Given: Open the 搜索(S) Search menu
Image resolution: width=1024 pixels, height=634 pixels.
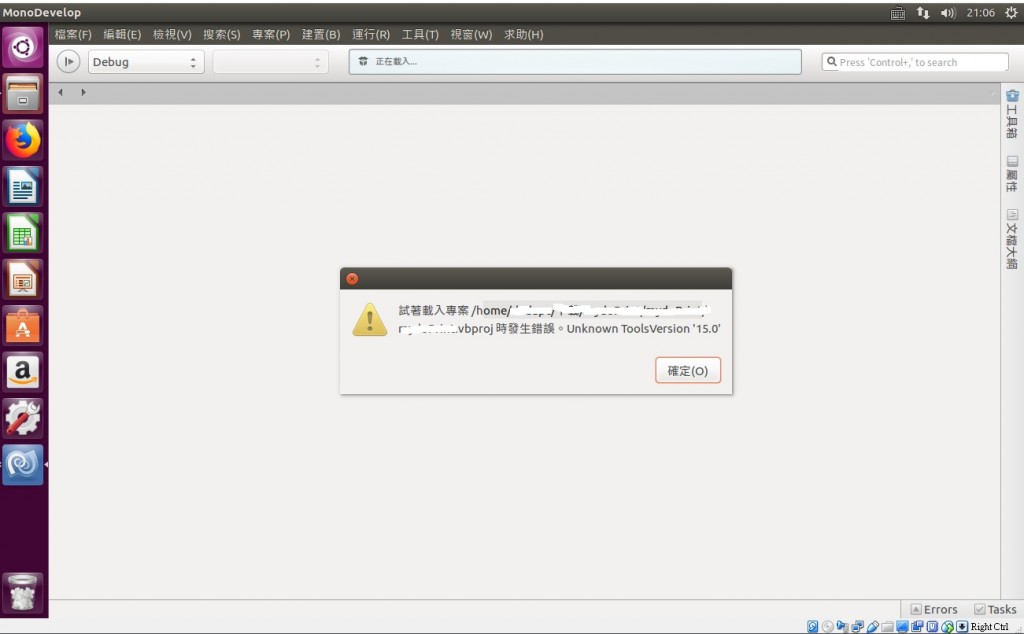Looking at the screenshot, I should point(221,35).
